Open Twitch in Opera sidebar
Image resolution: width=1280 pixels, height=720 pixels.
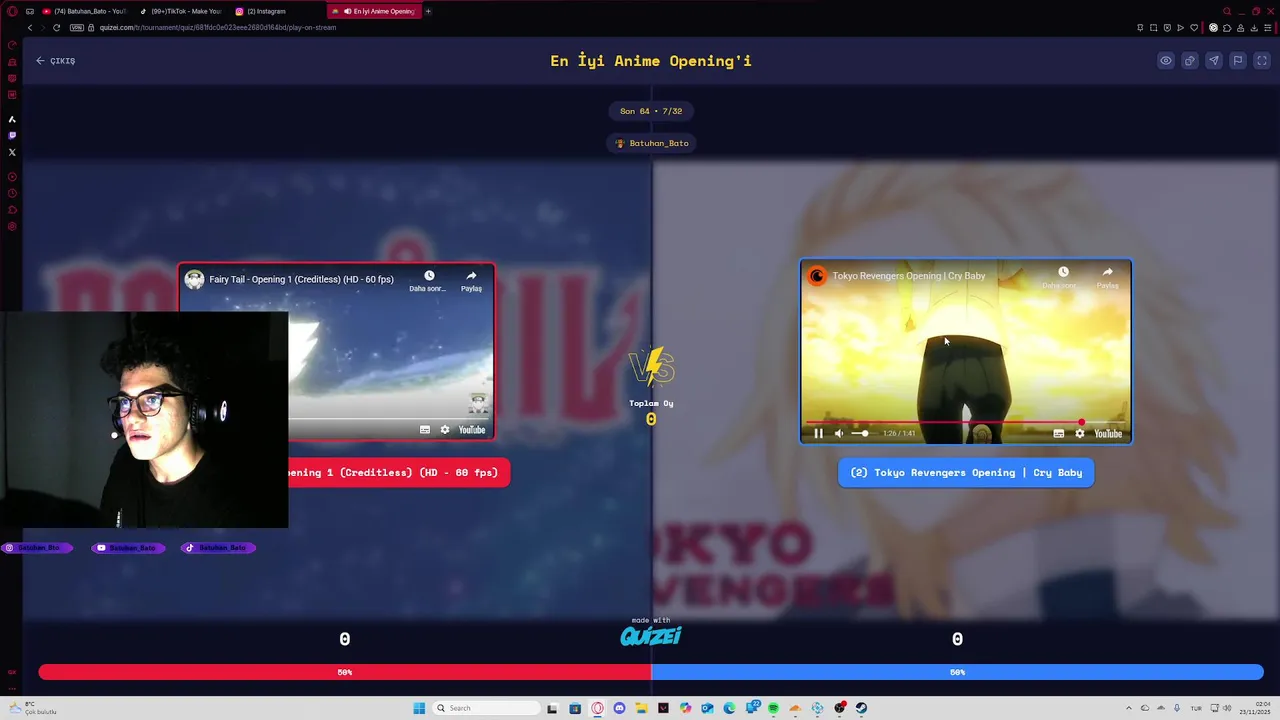[x=12, y=135]
